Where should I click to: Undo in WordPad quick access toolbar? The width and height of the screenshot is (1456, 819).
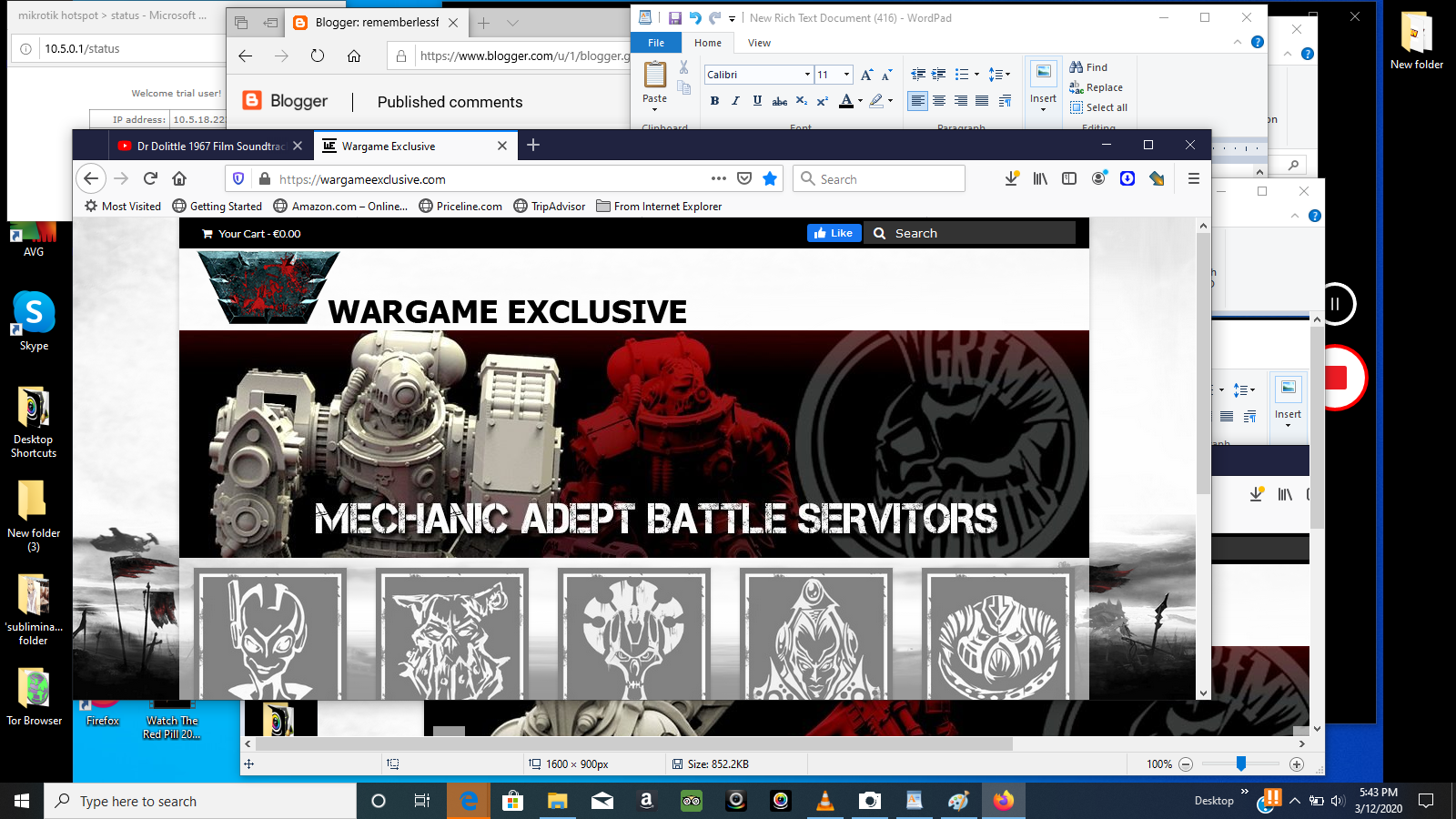(x=695, y=17)
